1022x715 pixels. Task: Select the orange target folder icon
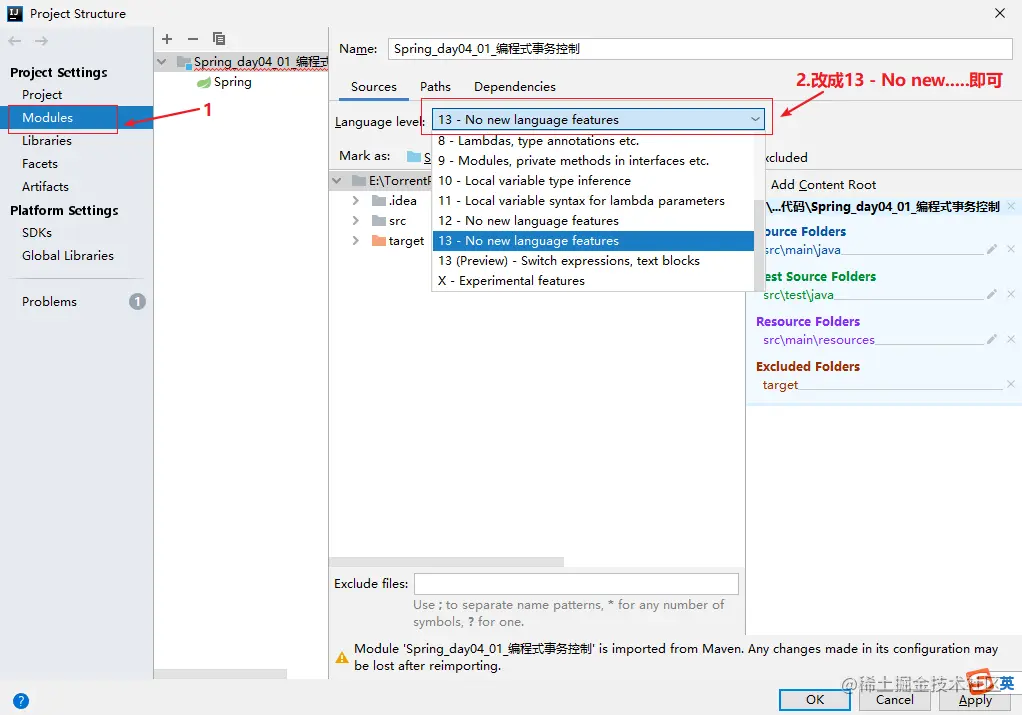(x=379, y=241)
